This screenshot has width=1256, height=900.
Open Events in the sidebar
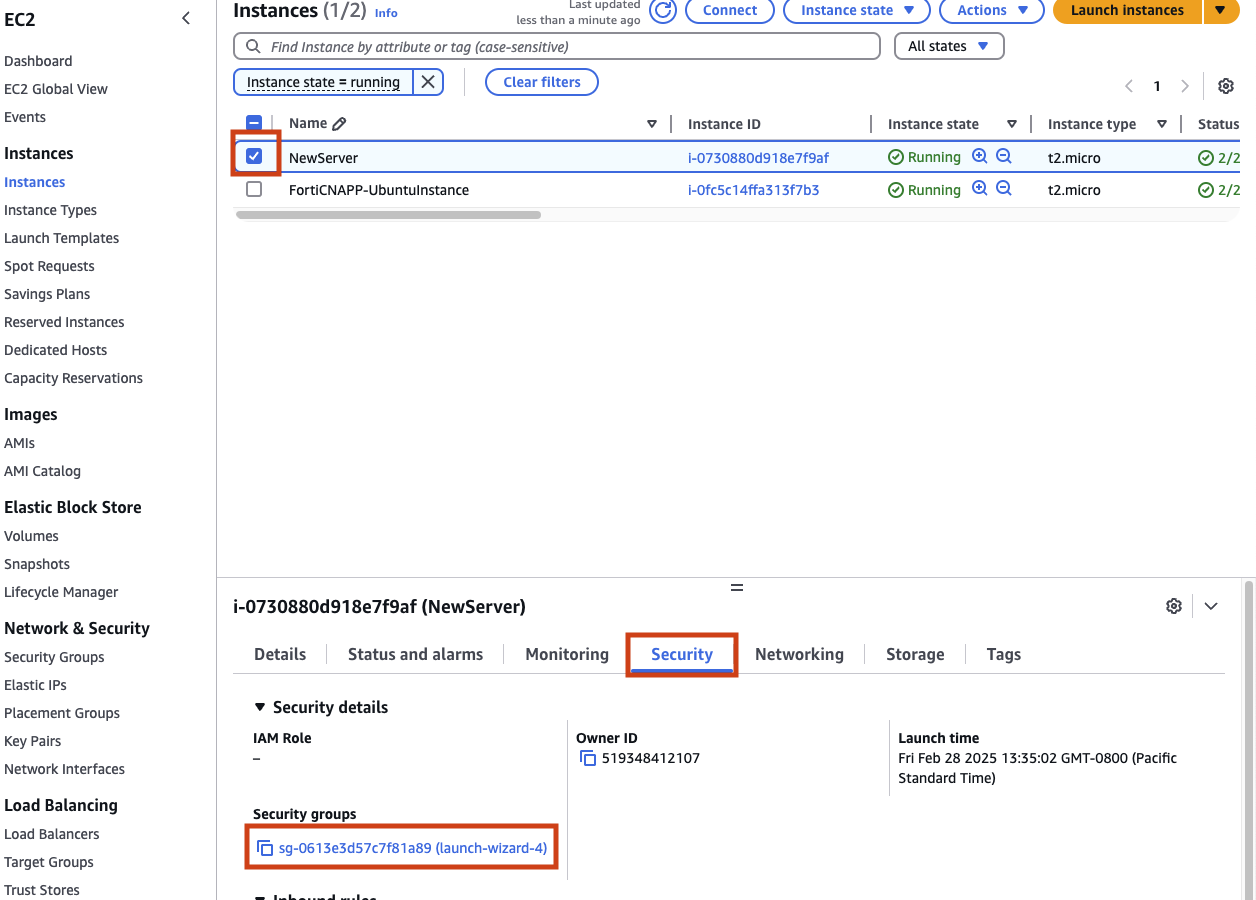coord(25,117)
